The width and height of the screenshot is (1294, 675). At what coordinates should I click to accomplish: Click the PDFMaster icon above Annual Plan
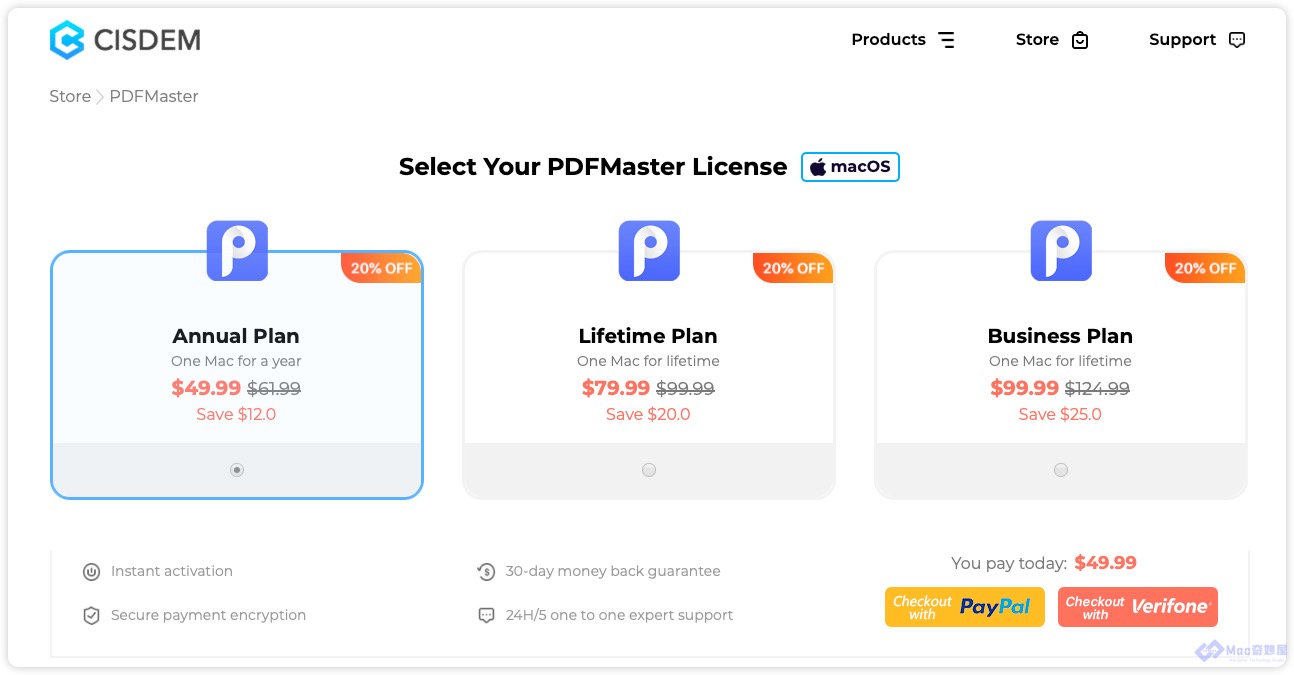pos(237,251)
